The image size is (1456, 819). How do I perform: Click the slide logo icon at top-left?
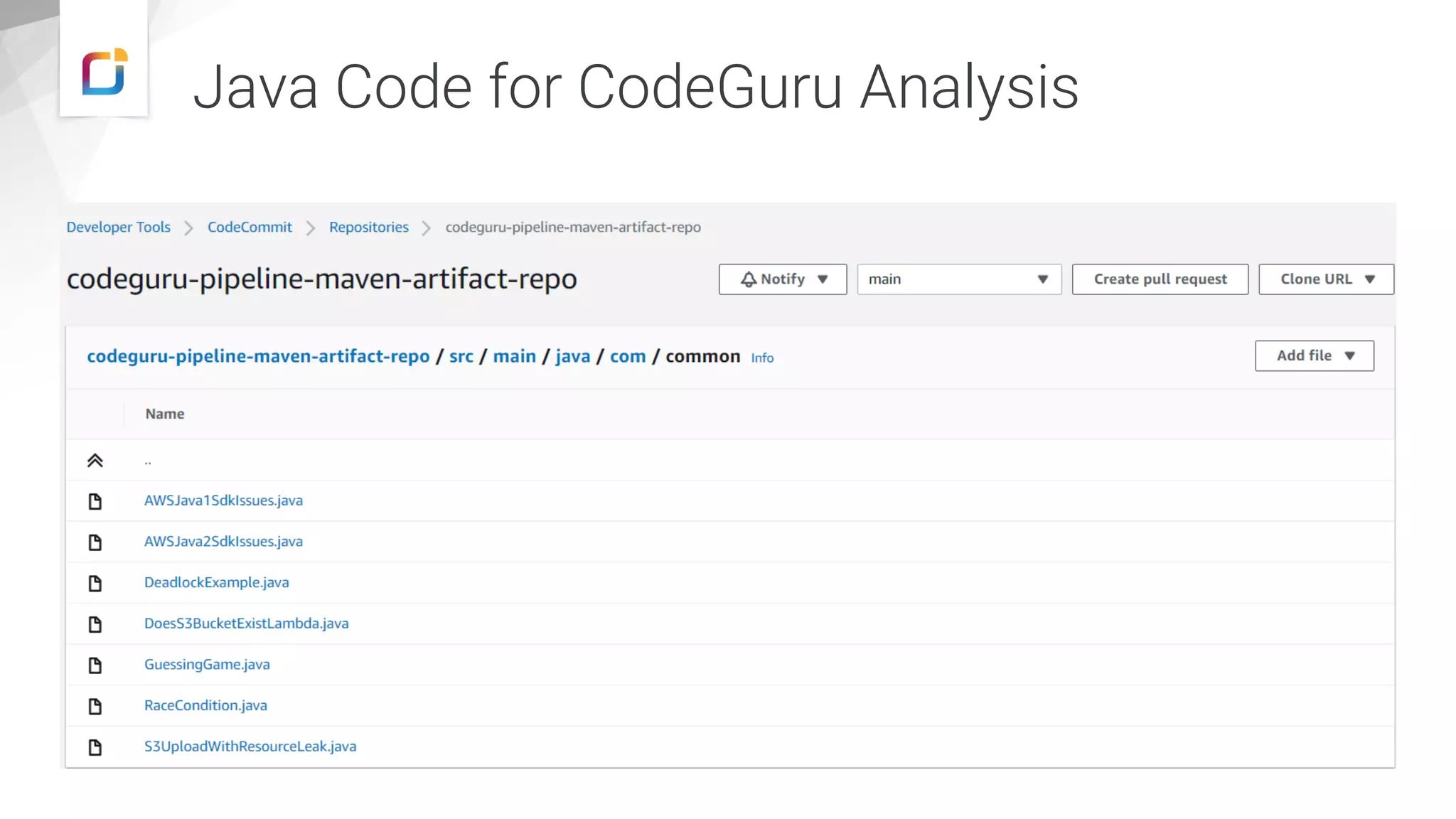click(x=104, y=71)
